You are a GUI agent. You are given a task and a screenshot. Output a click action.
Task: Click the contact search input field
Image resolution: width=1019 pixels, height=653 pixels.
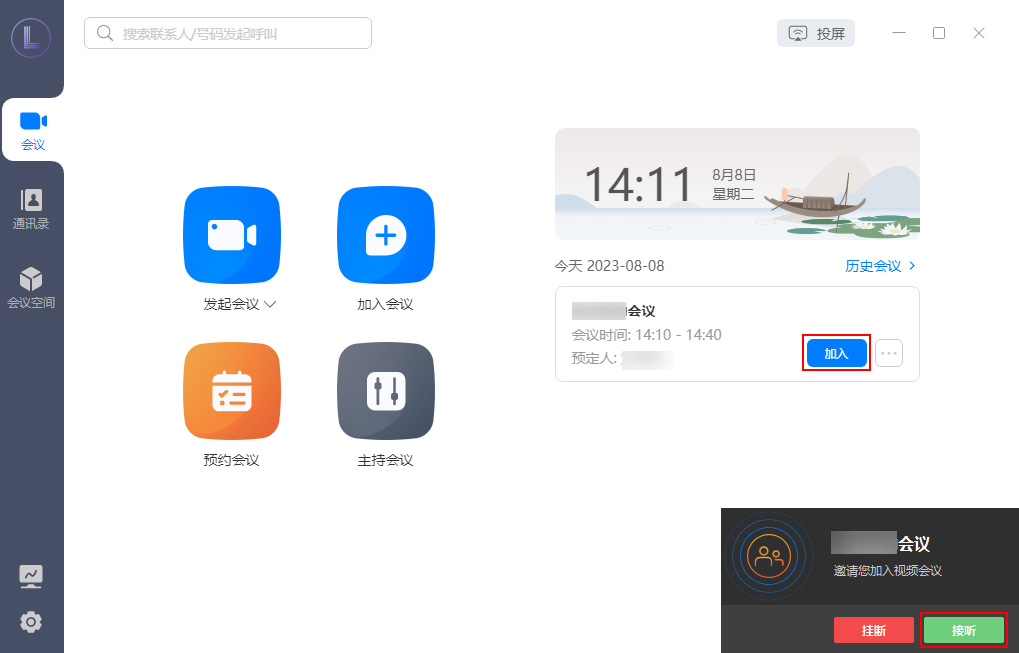[x=227, y=33]
